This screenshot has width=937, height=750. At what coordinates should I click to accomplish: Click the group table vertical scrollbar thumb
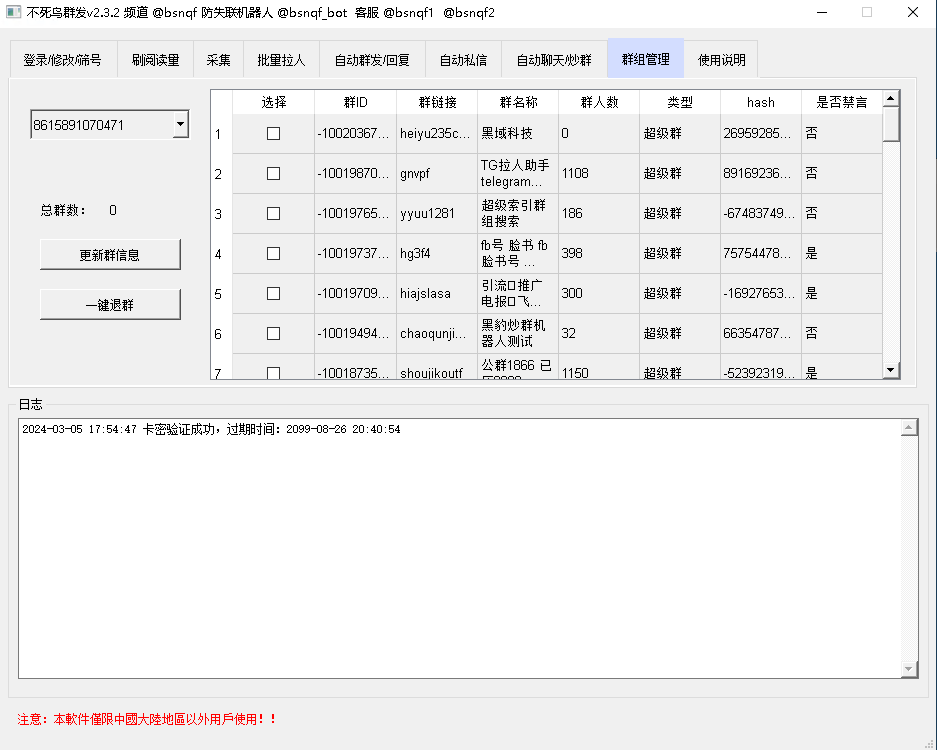(x=891, y=125)
